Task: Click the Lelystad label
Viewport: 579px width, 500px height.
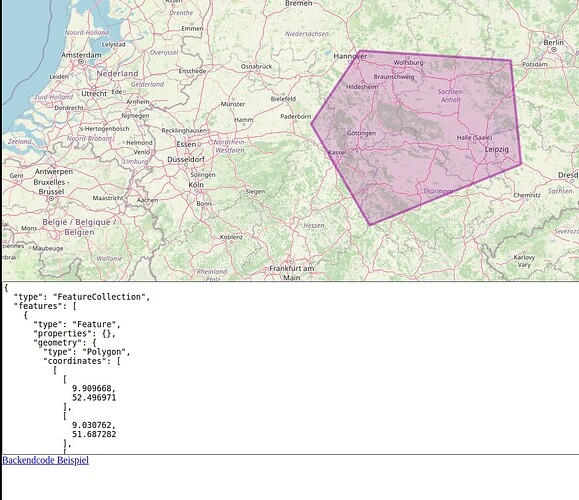Action: click(113, 44)
